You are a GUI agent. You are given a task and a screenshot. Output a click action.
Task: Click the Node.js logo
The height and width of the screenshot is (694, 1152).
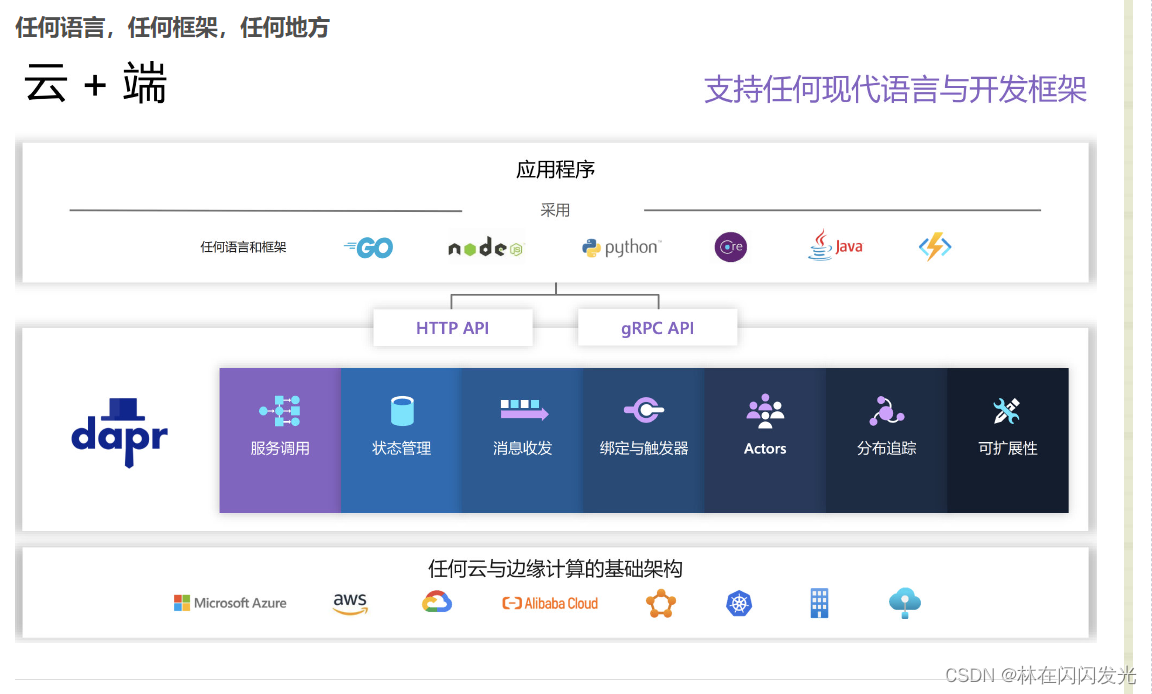pyautogui.click(x=484, y=246)
